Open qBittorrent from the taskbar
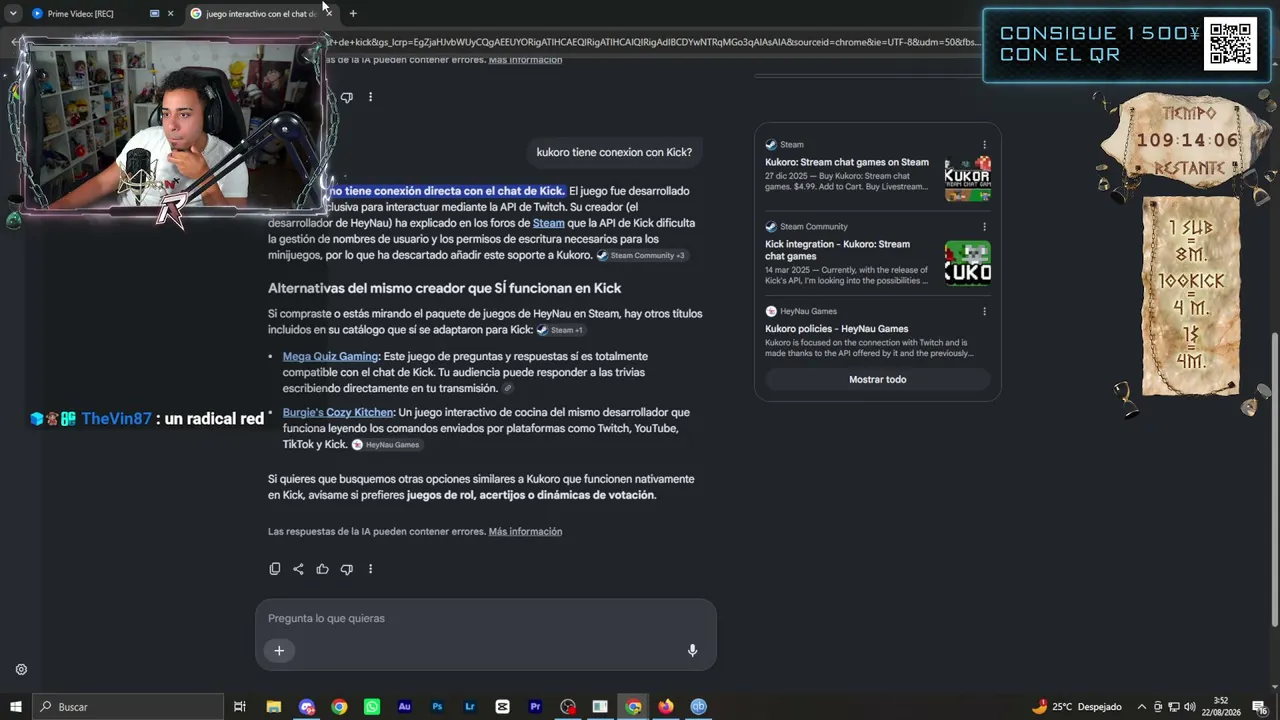Screen dimensions: 1280x720 699,707
